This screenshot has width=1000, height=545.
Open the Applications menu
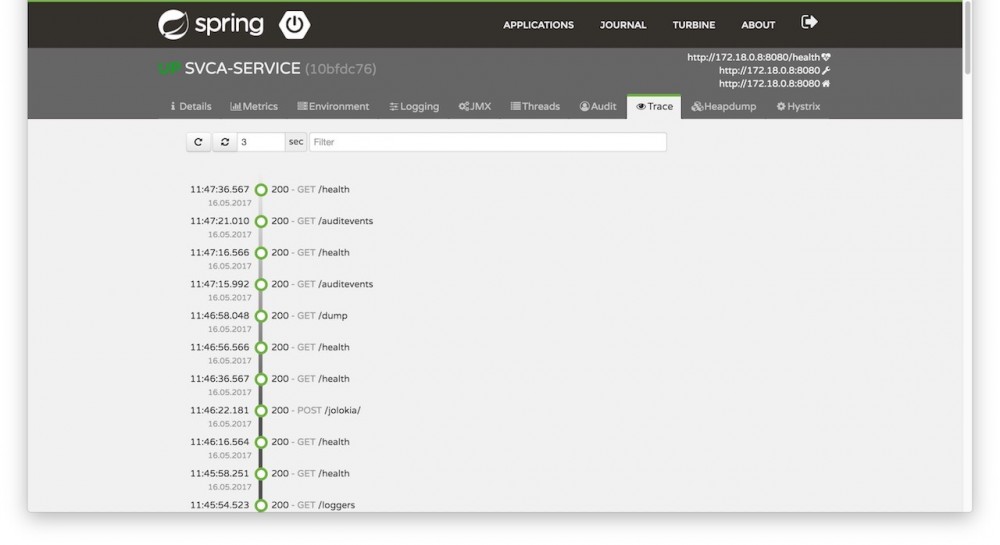[538, 25]
